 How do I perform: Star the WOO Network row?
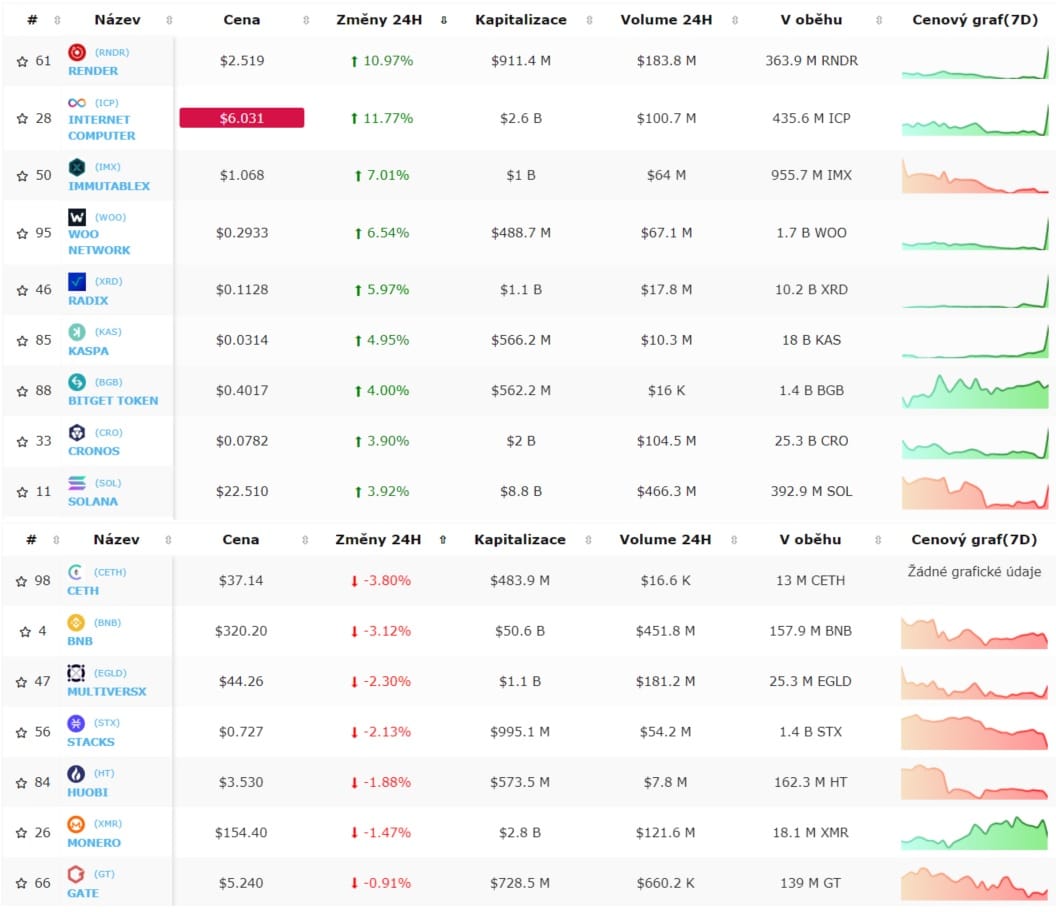tap(22, 233)
